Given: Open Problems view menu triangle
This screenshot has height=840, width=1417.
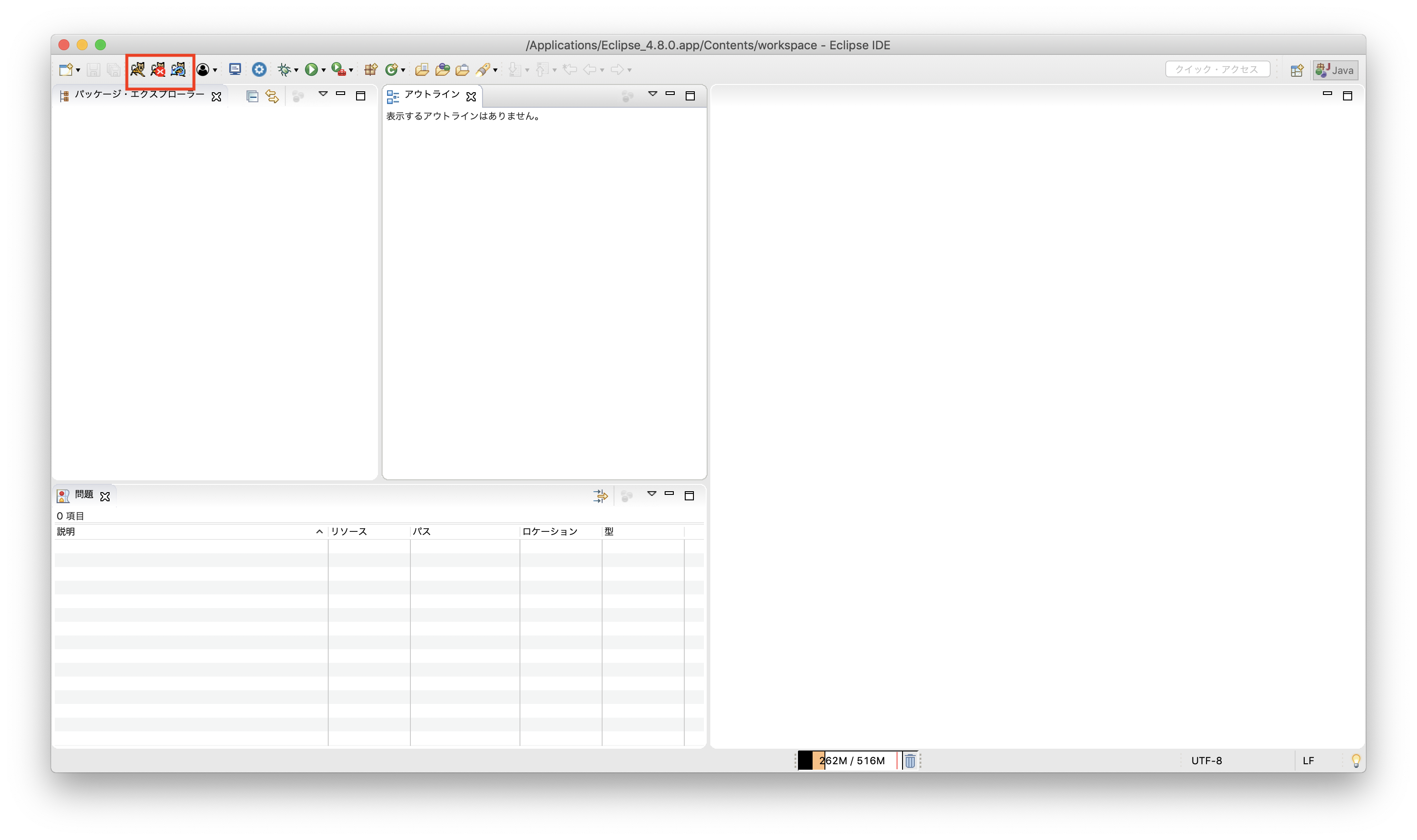Looking at the screenshot, I should point(652,493).
